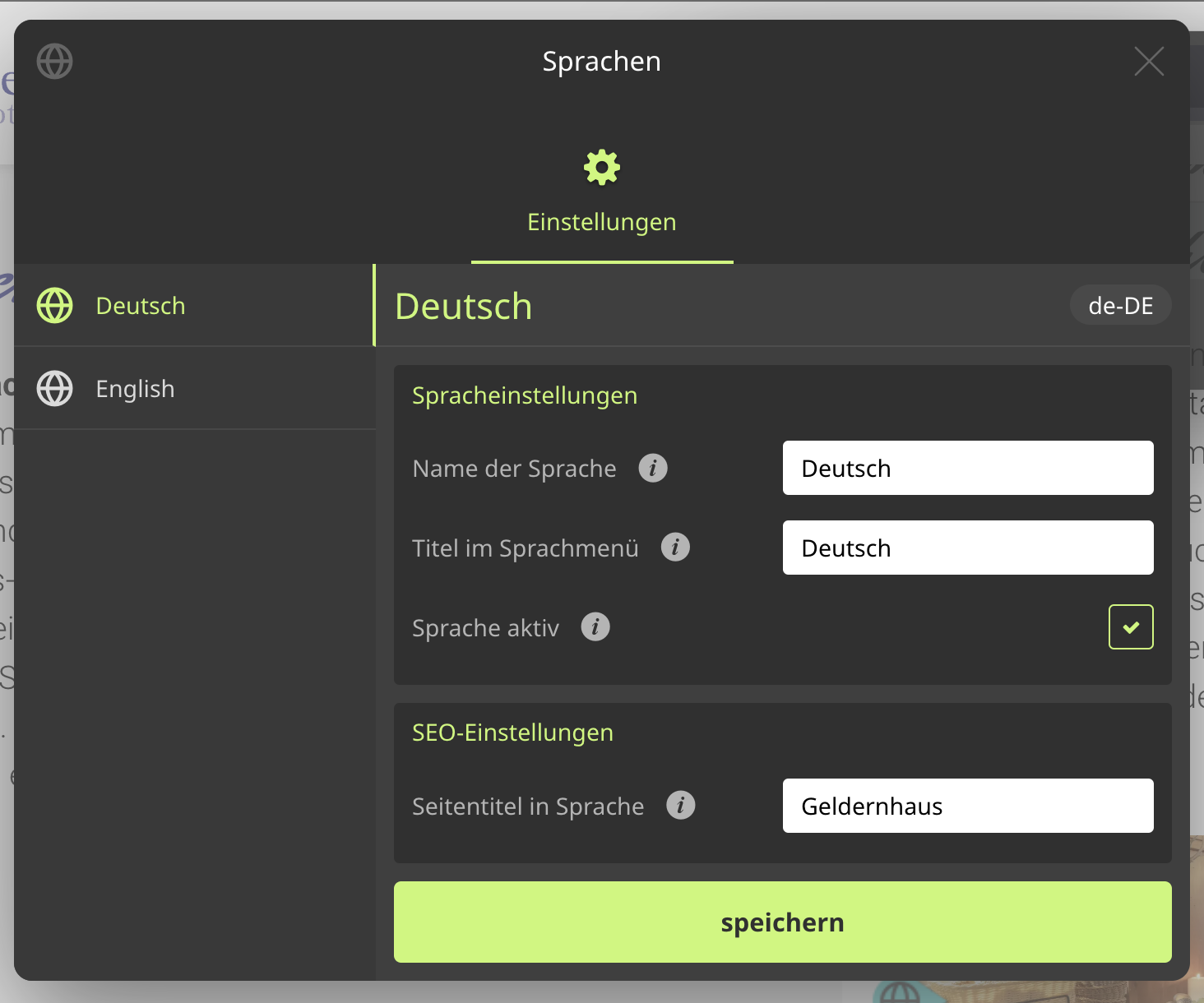Click the globe icon beside Deutsch in sidebar

(x=55, y=306)
